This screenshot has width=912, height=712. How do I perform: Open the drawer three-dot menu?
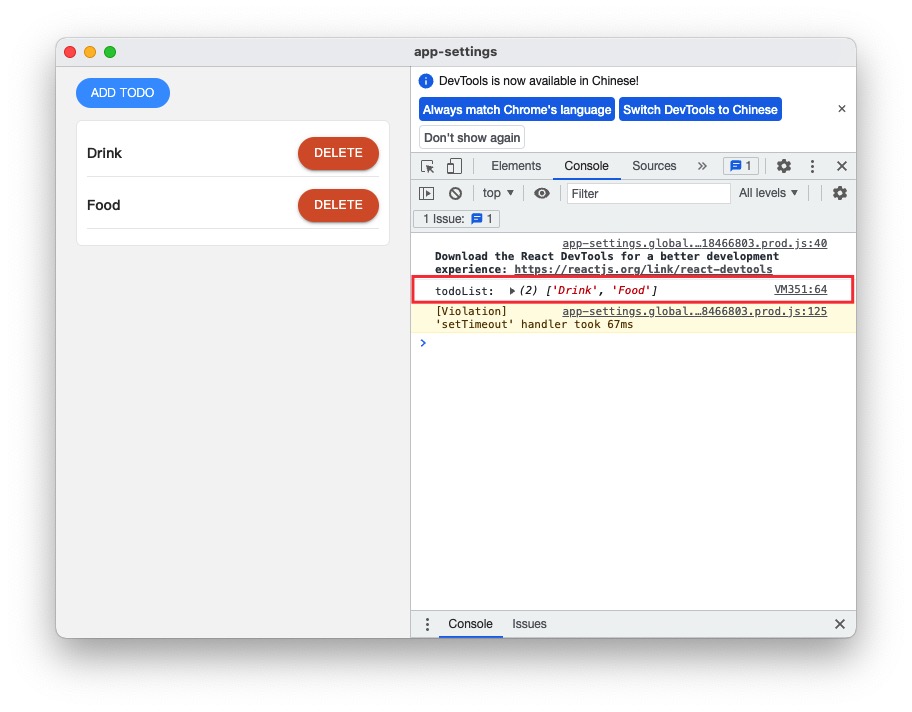[427, 624]
